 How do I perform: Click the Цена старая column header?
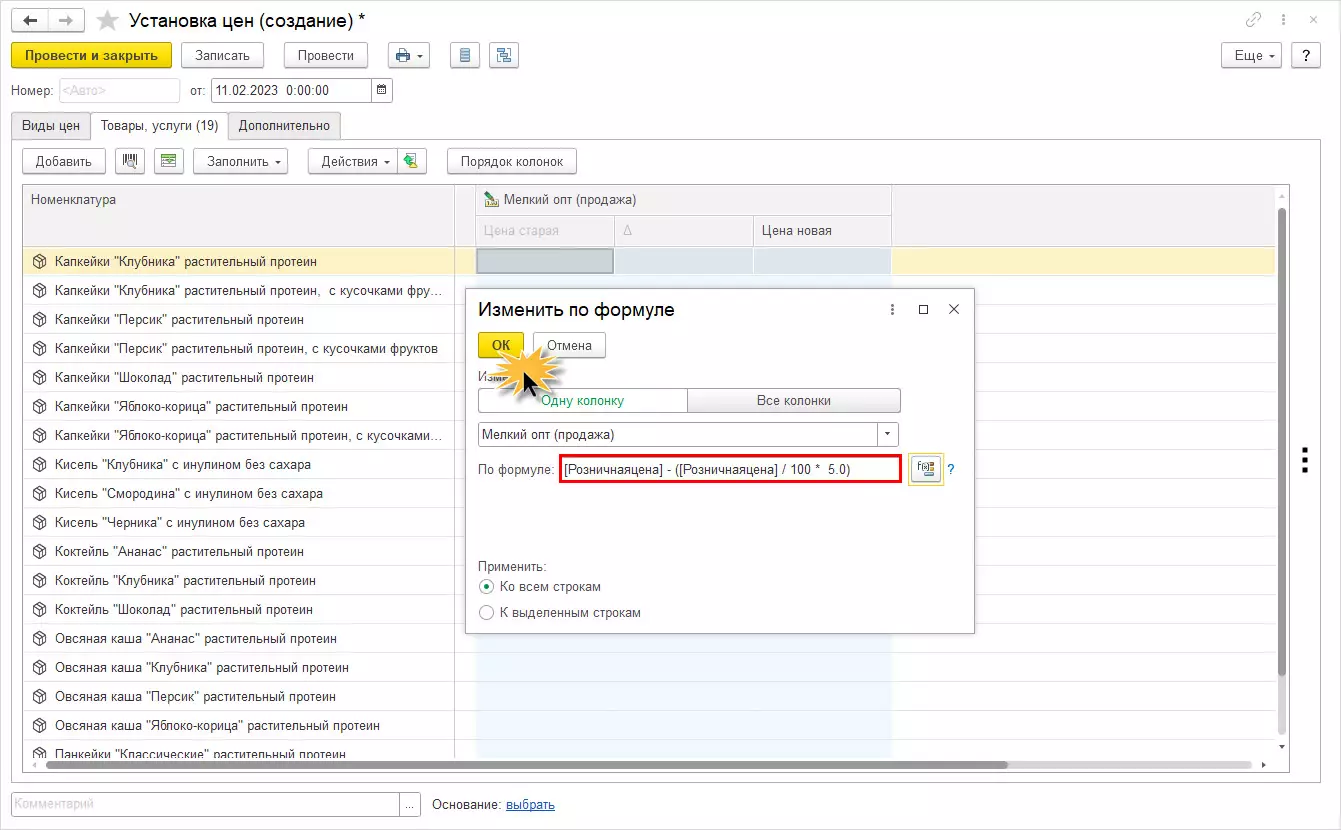click(545, 230)
